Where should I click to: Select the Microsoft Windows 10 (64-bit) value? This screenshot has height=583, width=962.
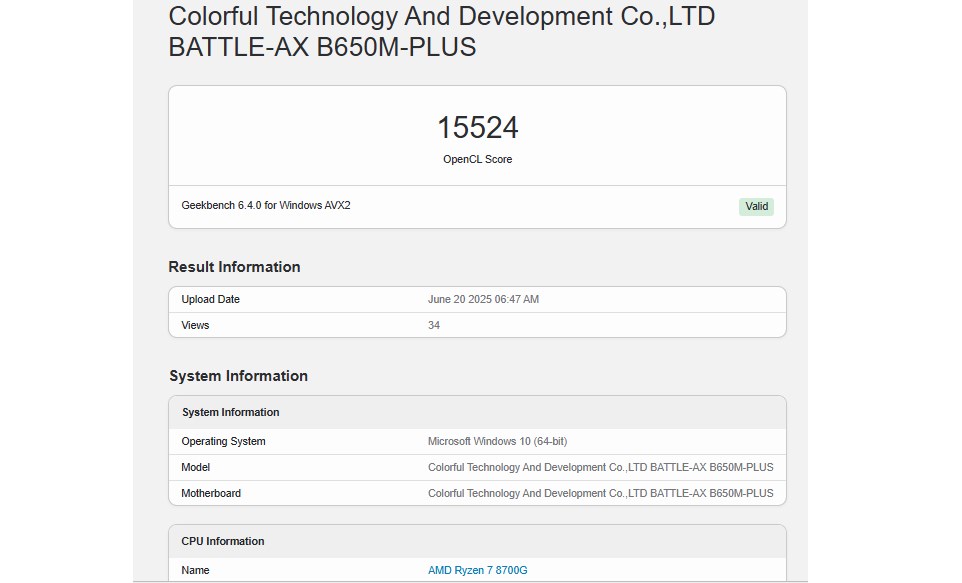(x=498, y=441)
